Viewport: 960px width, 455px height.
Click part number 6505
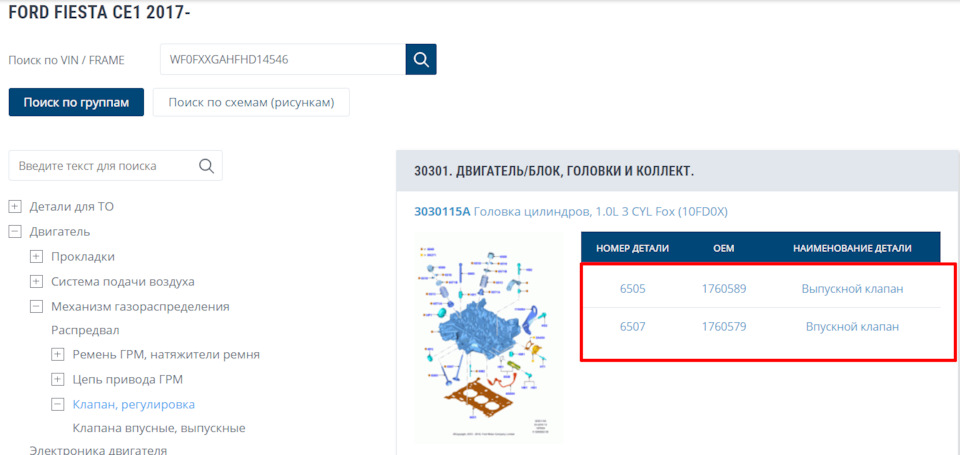coord(632,289)
